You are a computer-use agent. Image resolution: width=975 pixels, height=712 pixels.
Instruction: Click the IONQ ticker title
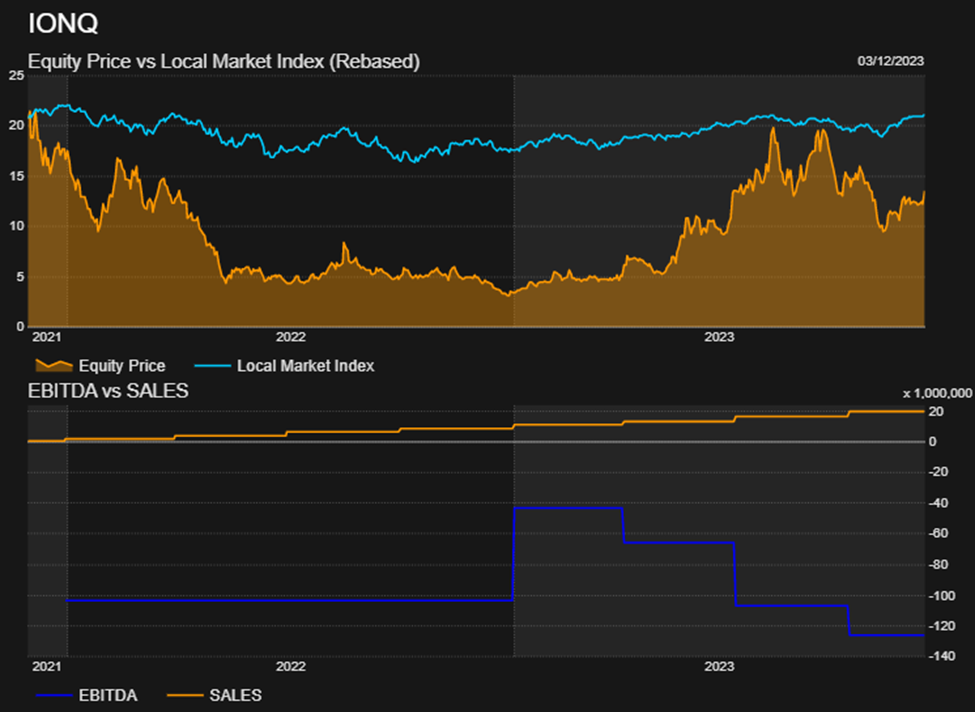pyautogui.click(x=63, y=24)
